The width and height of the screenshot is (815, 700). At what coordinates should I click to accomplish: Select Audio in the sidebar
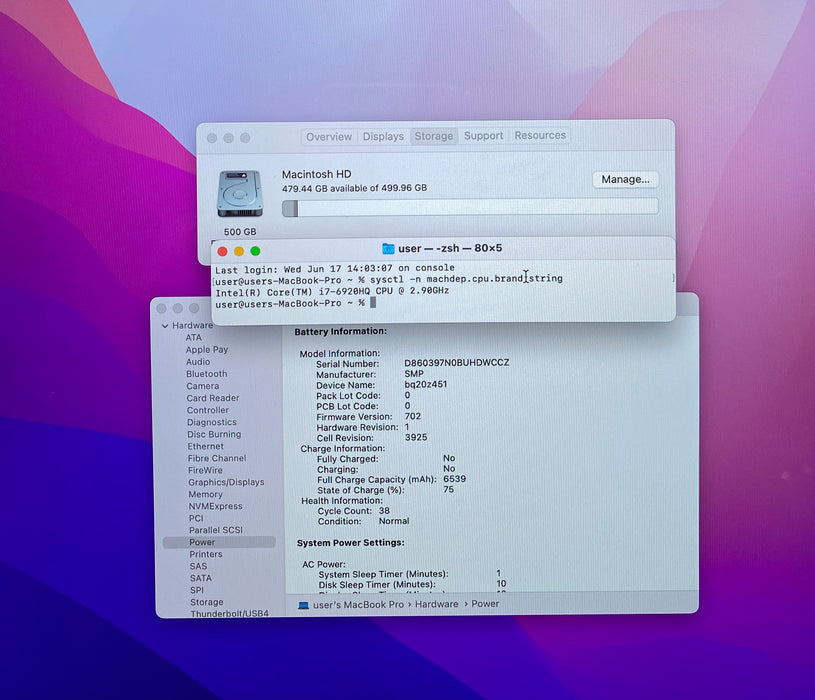(198, 362)
